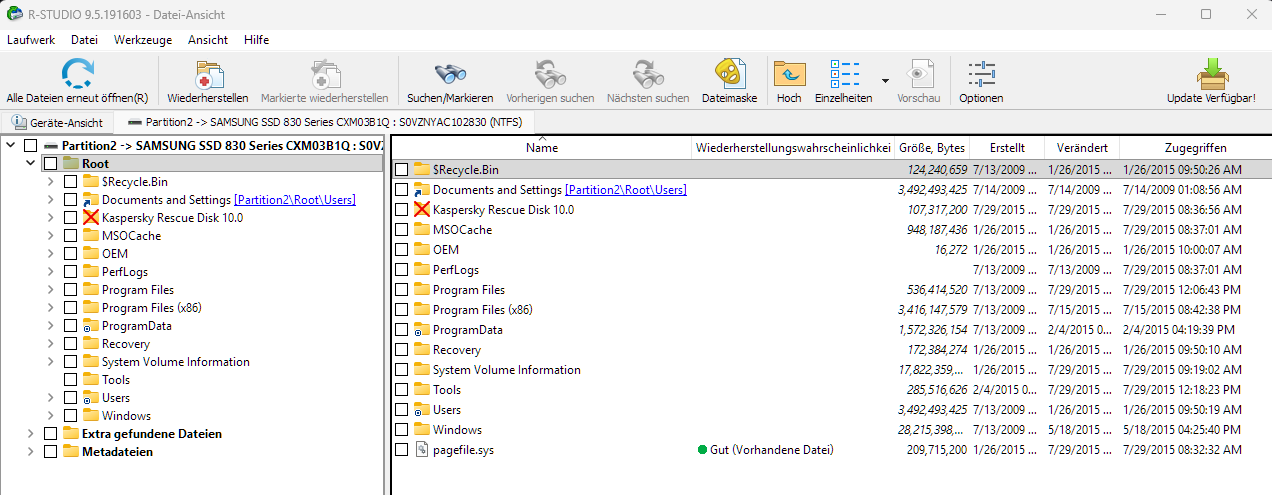The height and width of the screenshot is (495, 1272).
Task: Click Kaspersky Rescue Disk red X icon in list
Action: click(421, 210)
